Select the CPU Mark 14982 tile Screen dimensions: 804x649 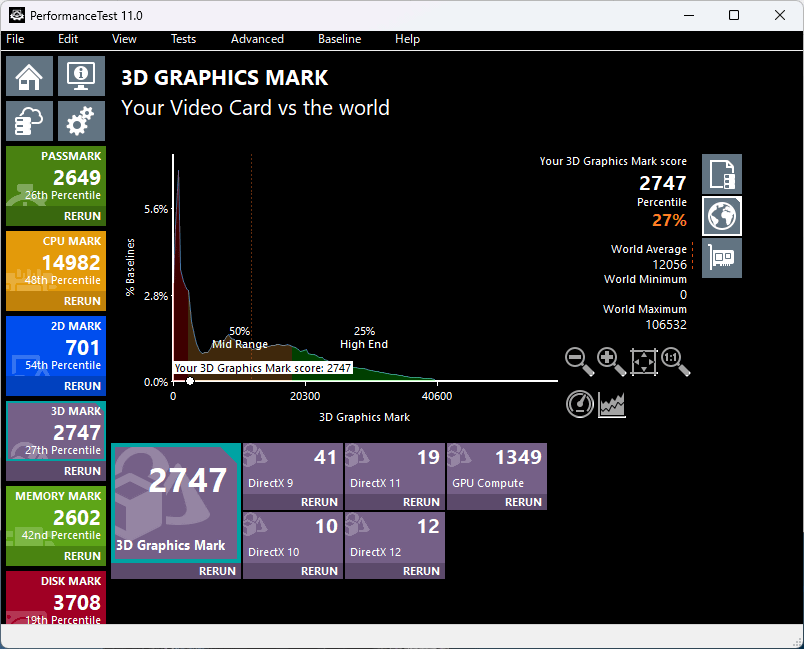[56, 262]
